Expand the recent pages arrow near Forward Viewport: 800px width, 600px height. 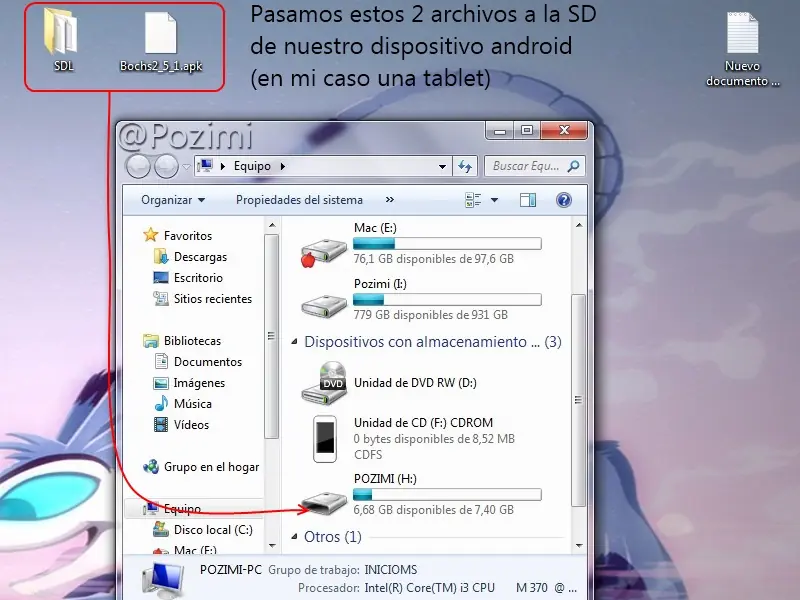click(186, 166)
